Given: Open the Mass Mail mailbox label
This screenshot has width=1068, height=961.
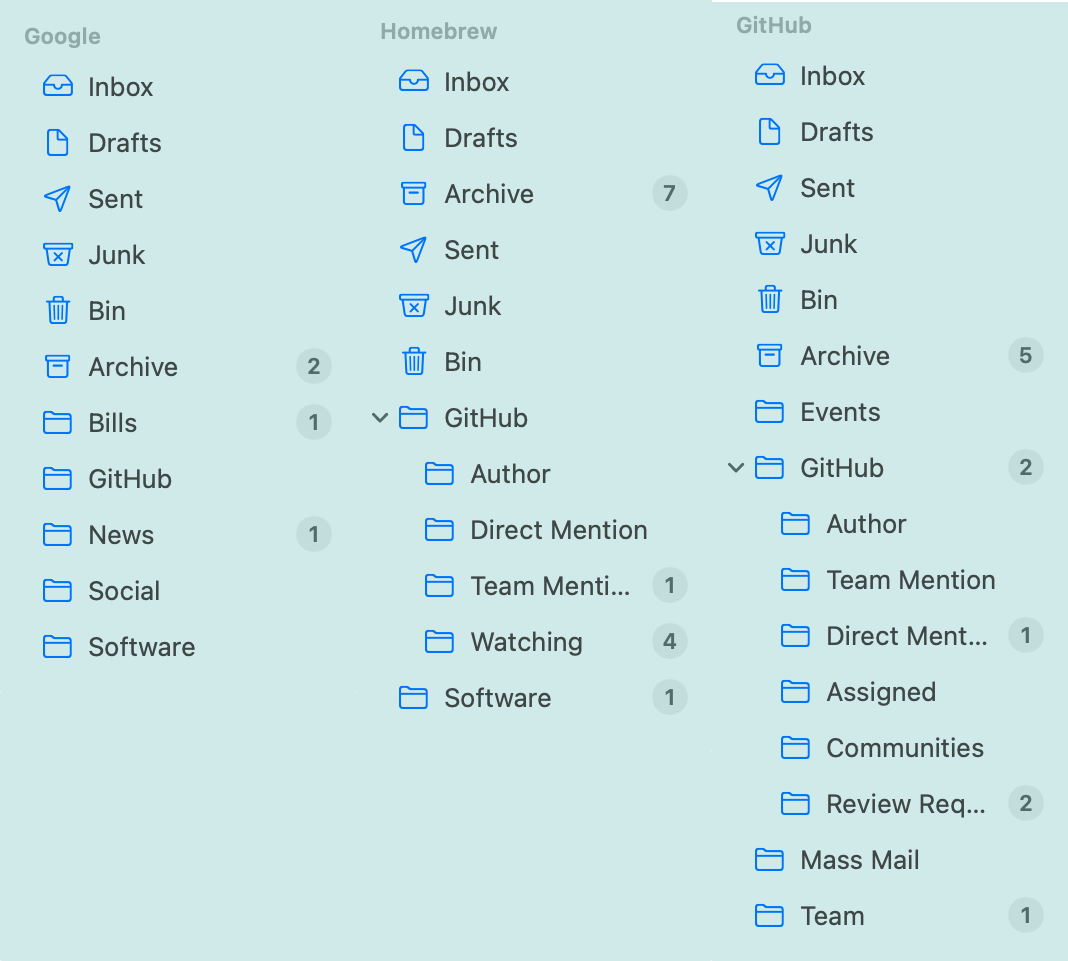Looking at the screenshot, I should [860, 860].
